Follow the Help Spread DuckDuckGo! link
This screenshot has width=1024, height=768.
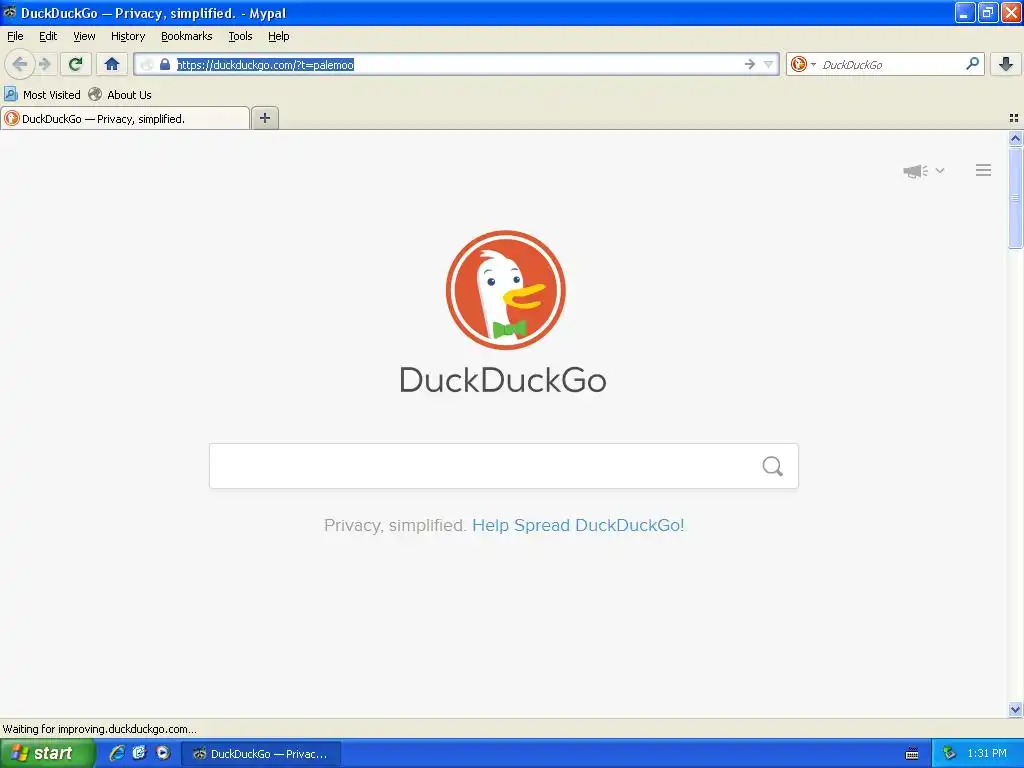pyautogui.click(x=578, y=525)
